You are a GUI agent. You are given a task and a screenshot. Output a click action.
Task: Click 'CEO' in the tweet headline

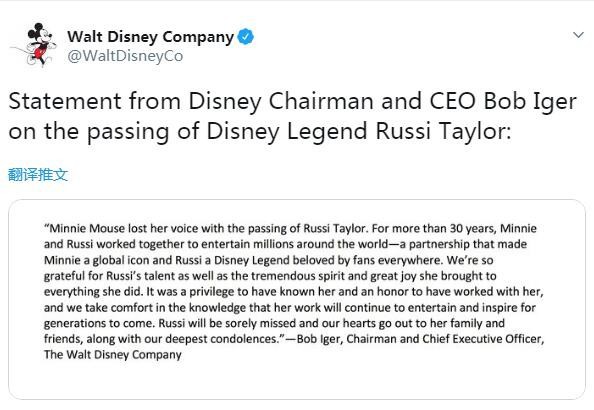coord(453,101)
